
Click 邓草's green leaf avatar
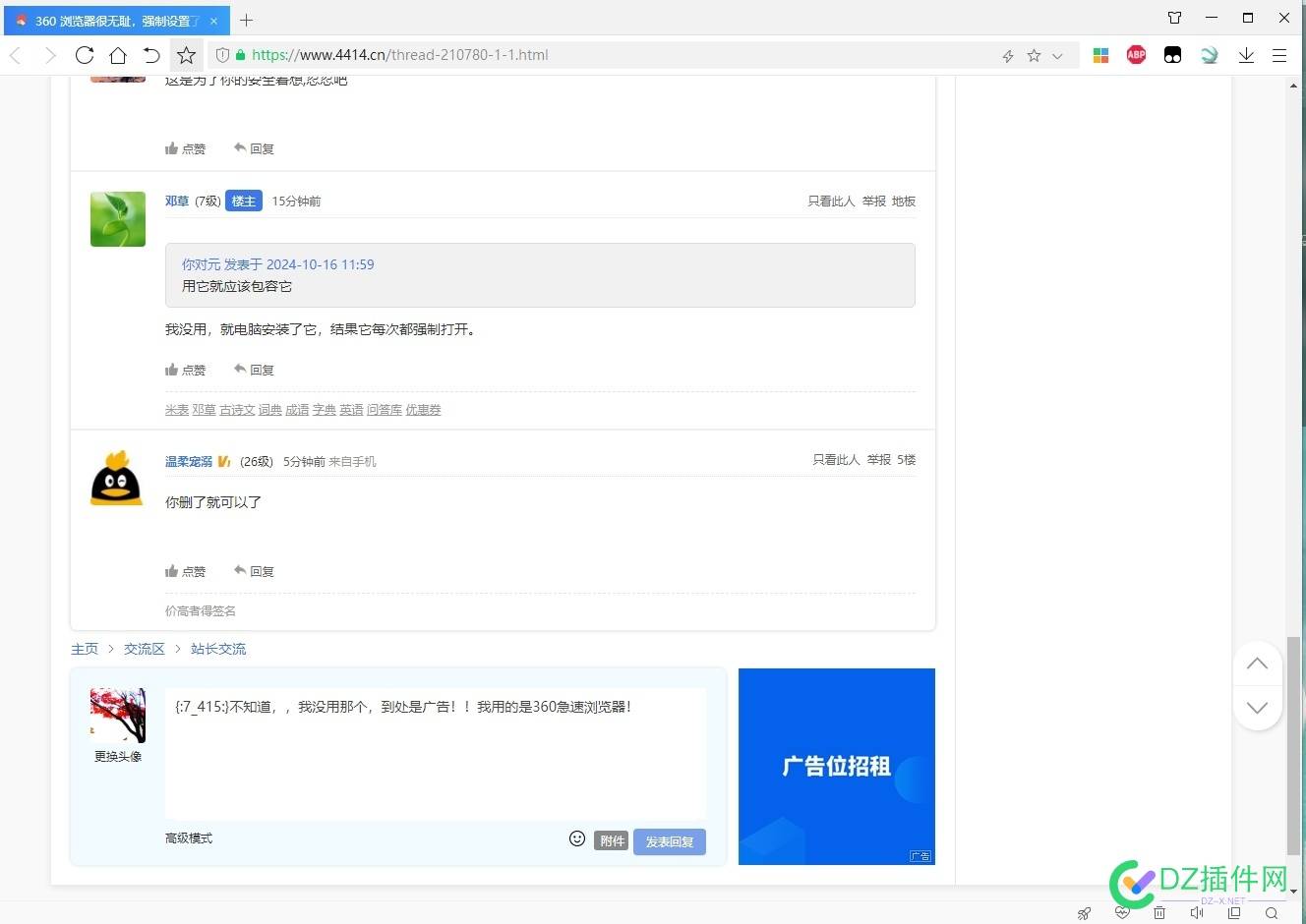click(x=118, y=219)
